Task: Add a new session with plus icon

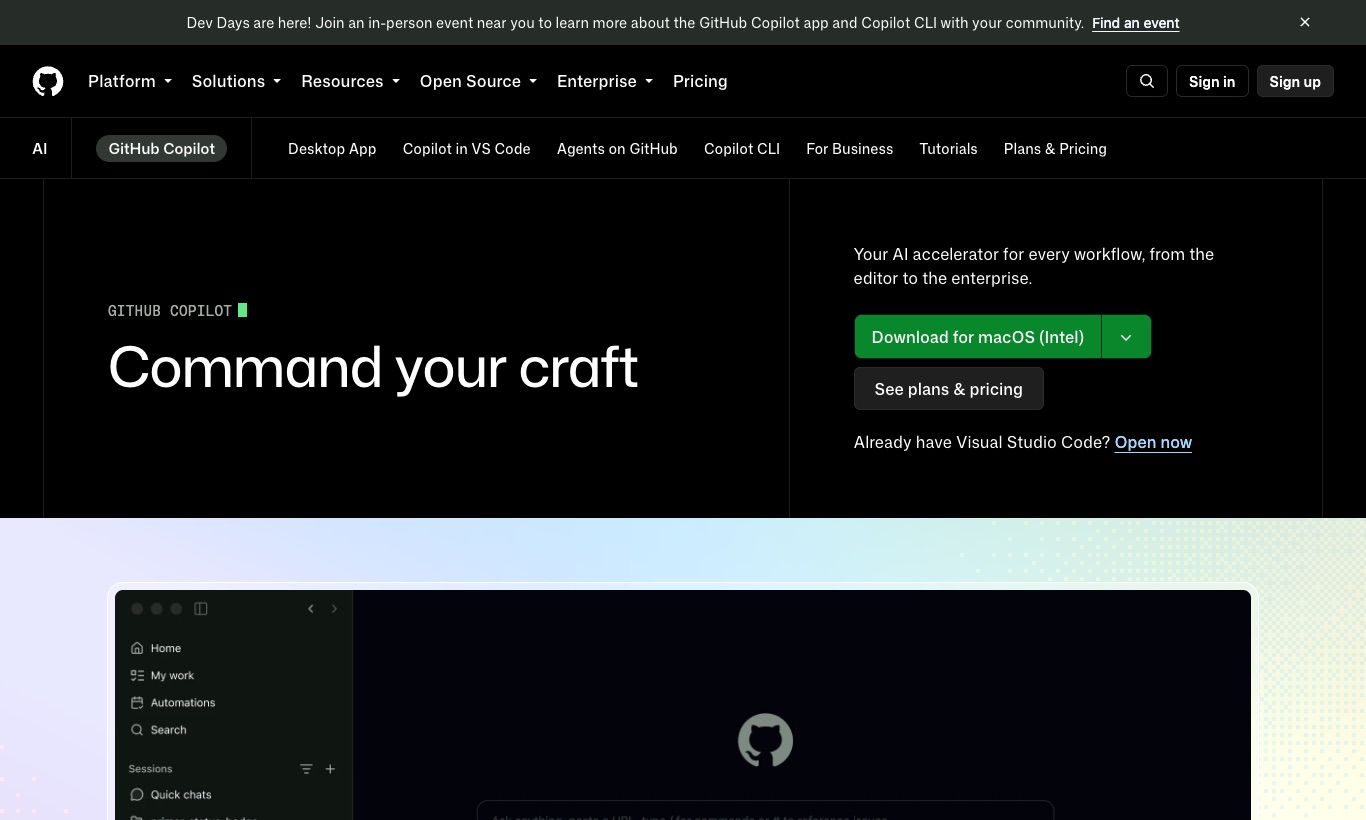Action: click(x=330, y=769)
